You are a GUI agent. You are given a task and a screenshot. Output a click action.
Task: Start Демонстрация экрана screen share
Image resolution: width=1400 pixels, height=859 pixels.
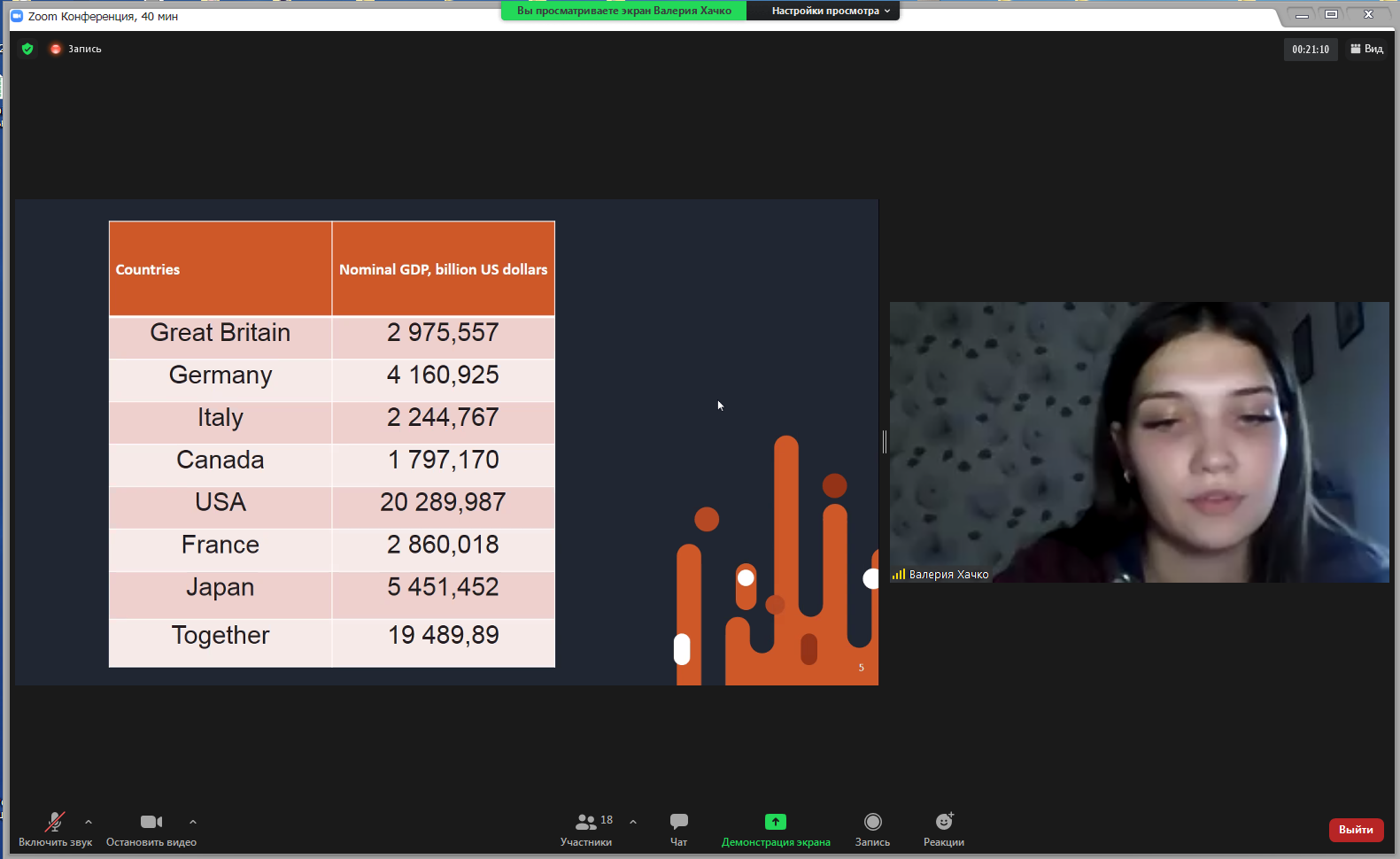click(x=776, y=830)
